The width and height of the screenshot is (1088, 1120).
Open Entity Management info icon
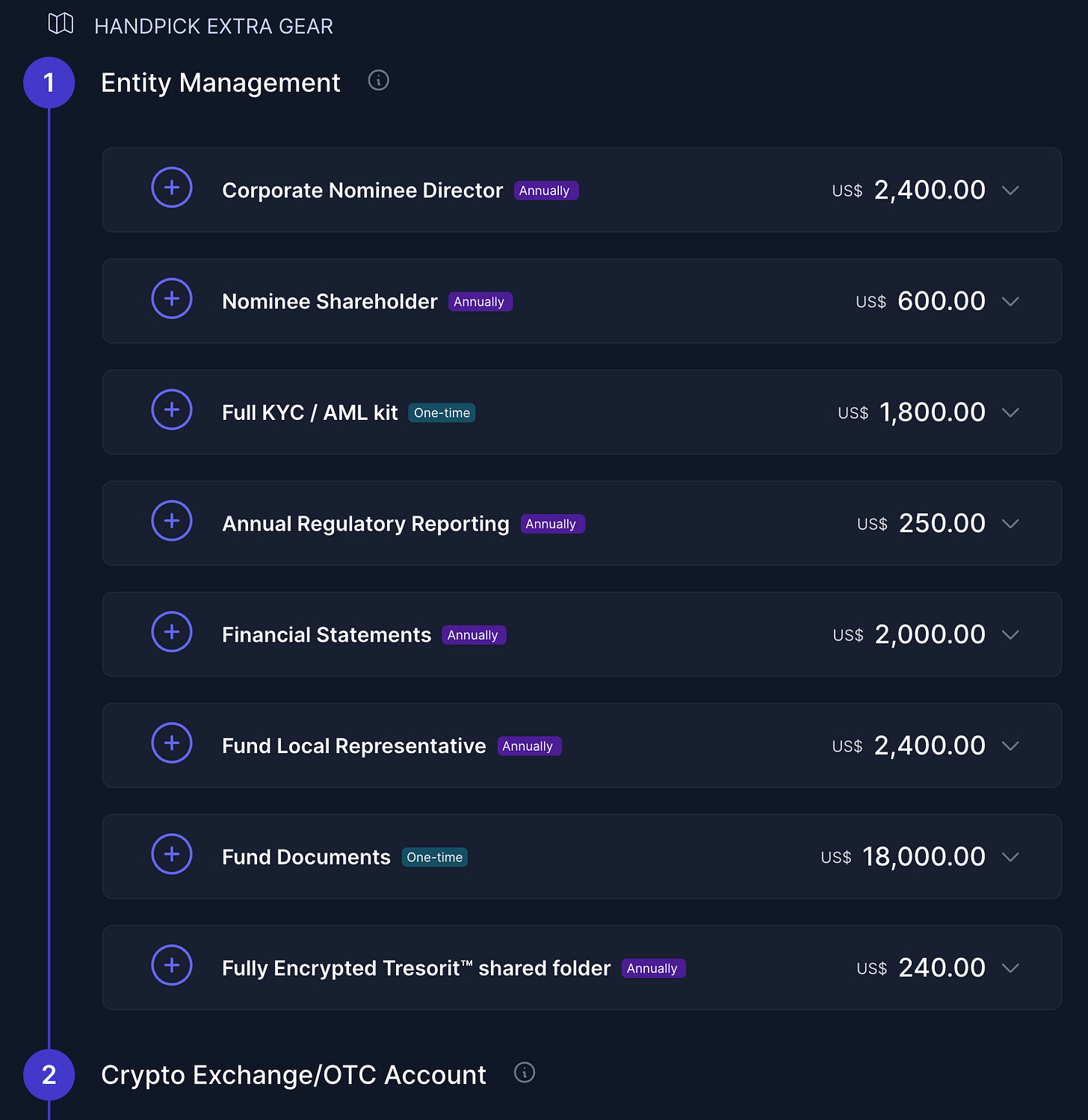[379, 80]
